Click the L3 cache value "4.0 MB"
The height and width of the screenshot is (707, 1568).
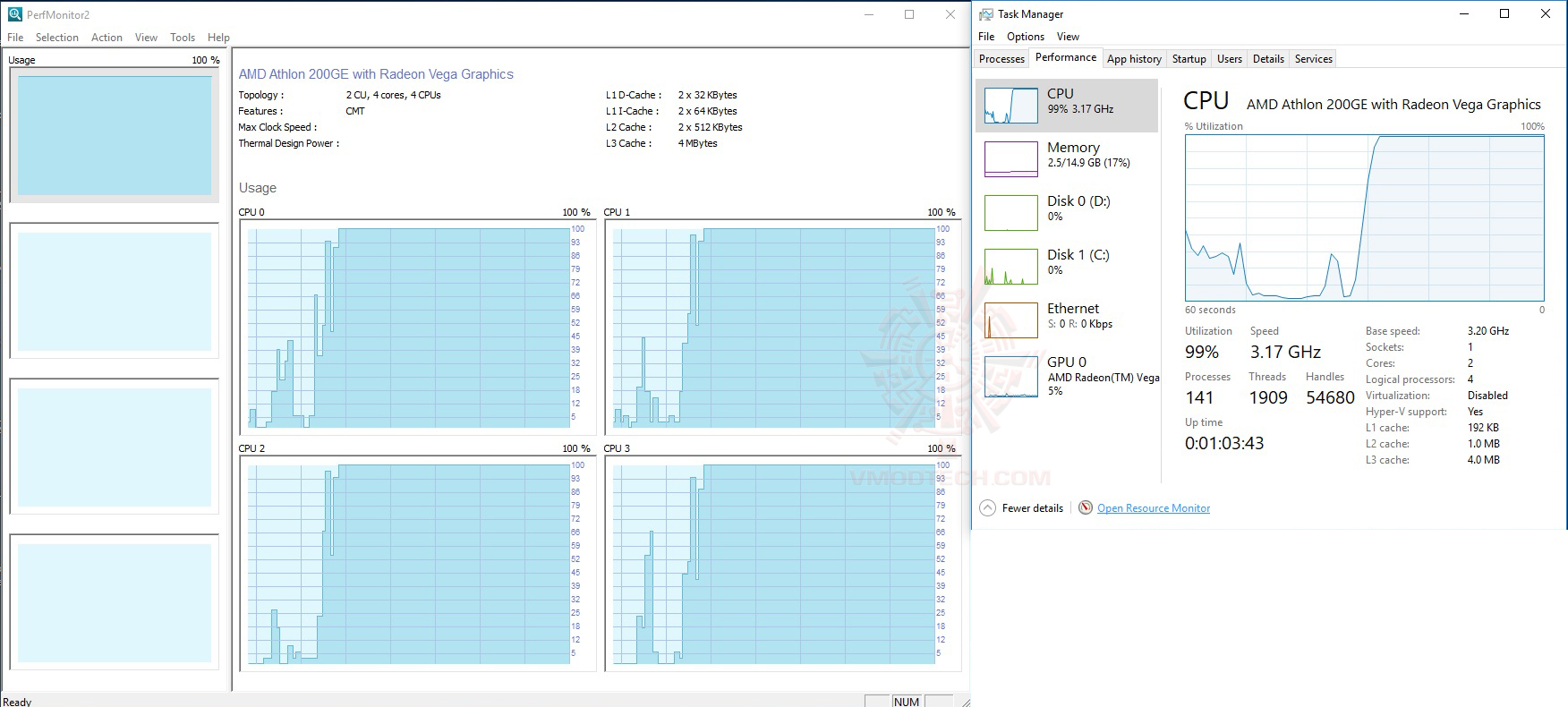[x=1484, y=460]
